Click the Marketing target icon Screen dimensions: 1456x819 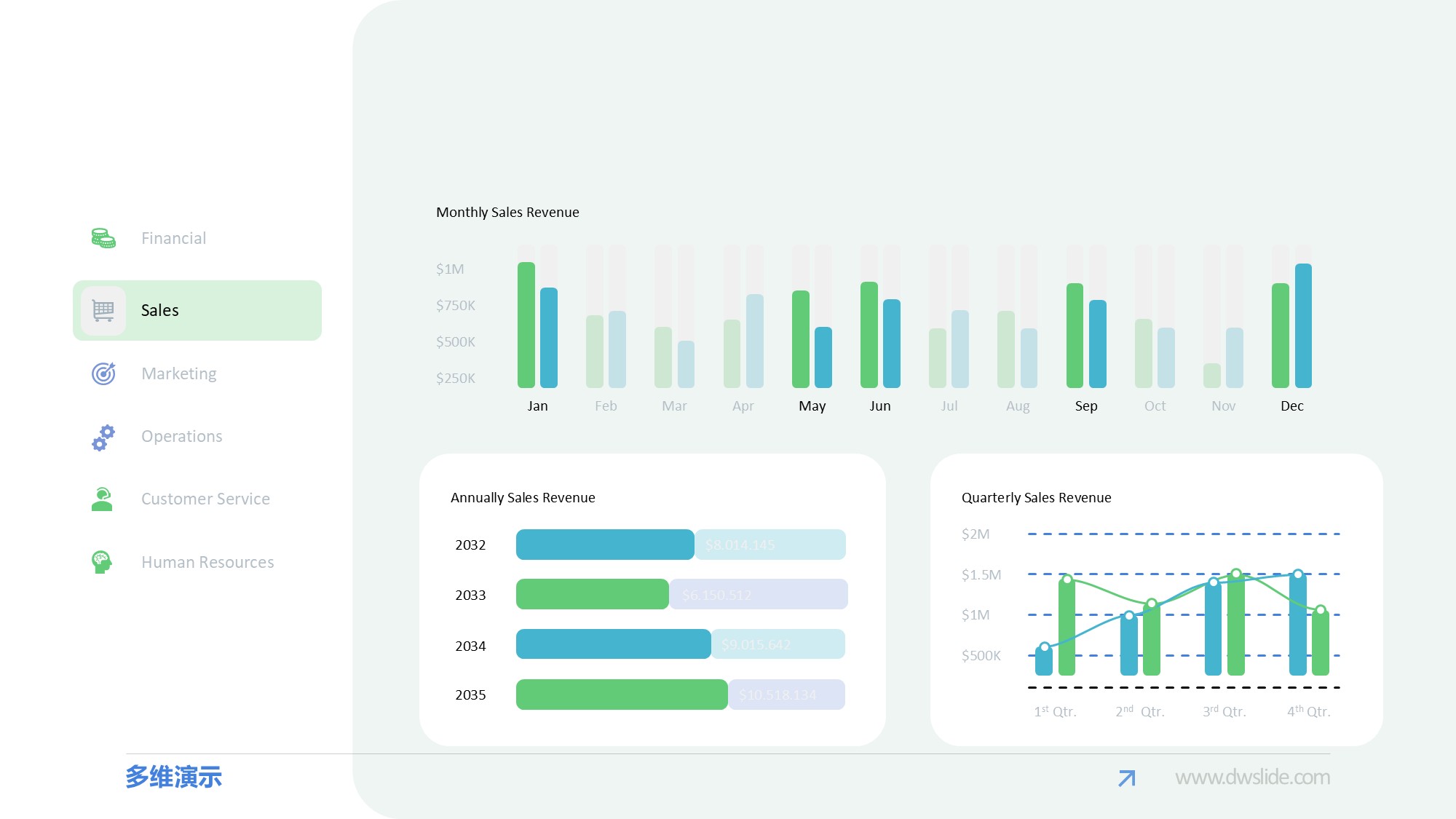103,373
